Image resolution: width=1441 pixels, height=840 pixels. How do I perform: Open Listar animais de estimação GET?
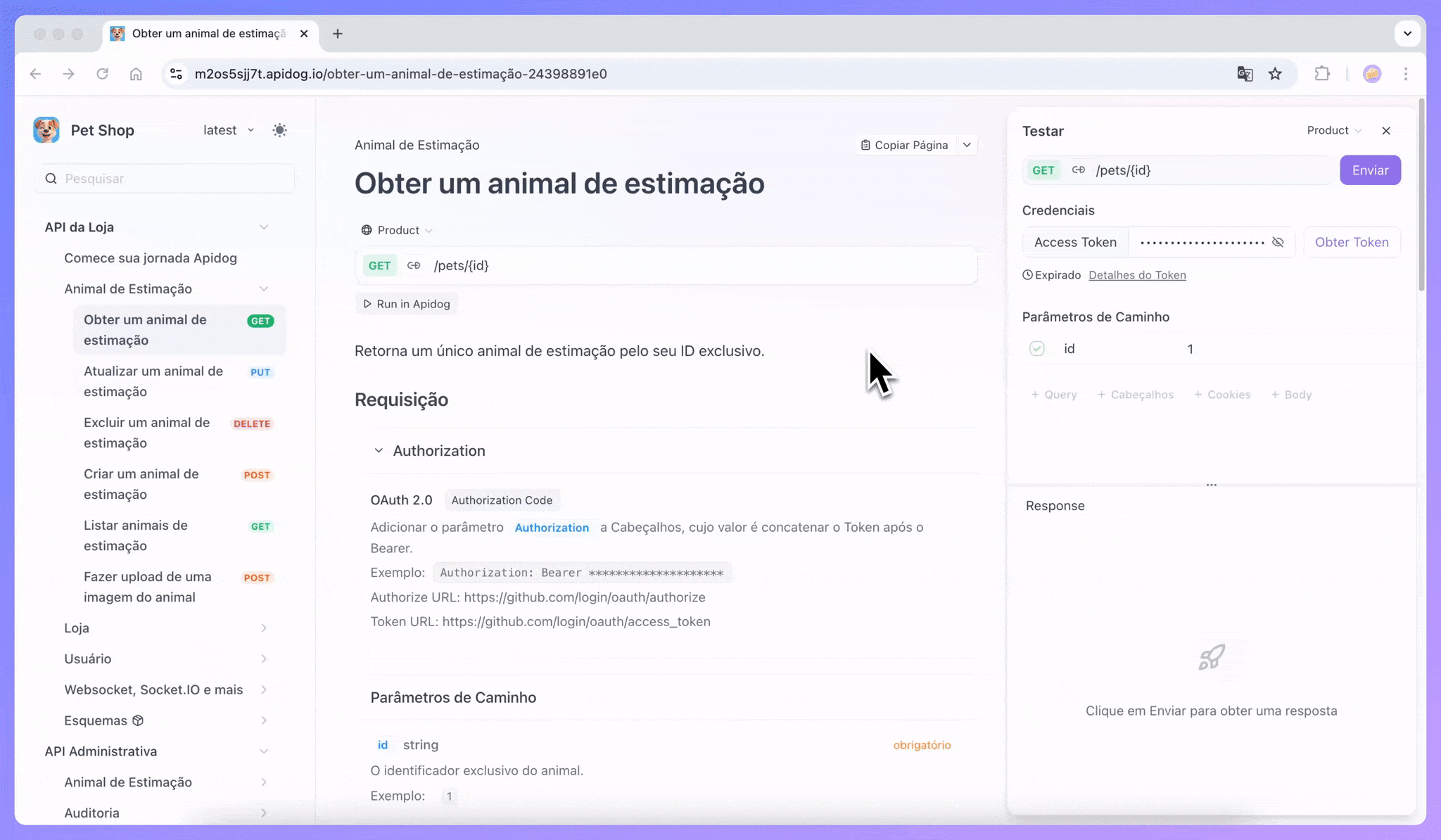(x=179, y=535)
